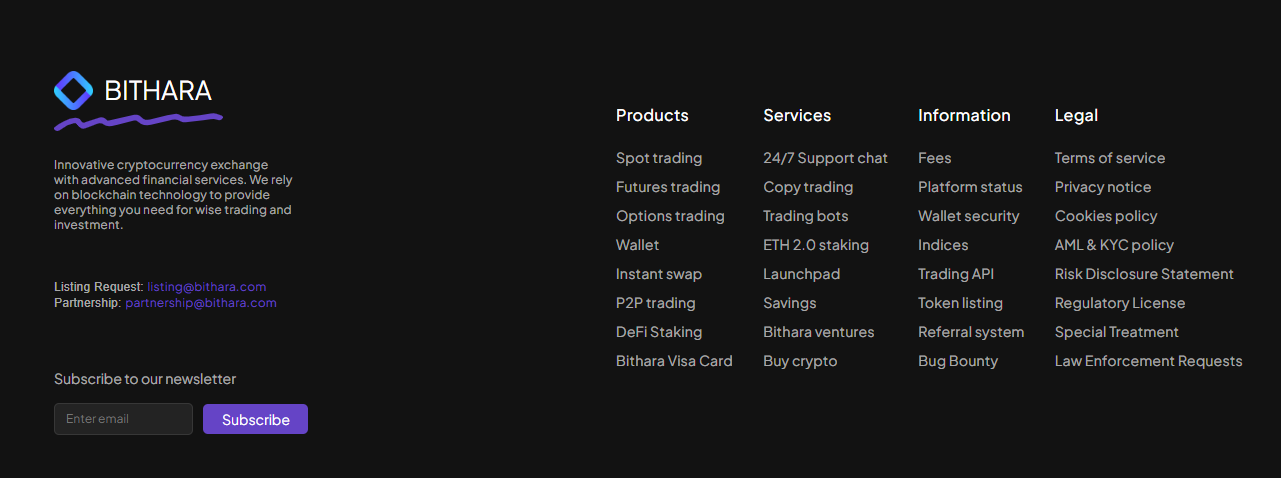View Risk Disclosure Statement

[1144, 274]
